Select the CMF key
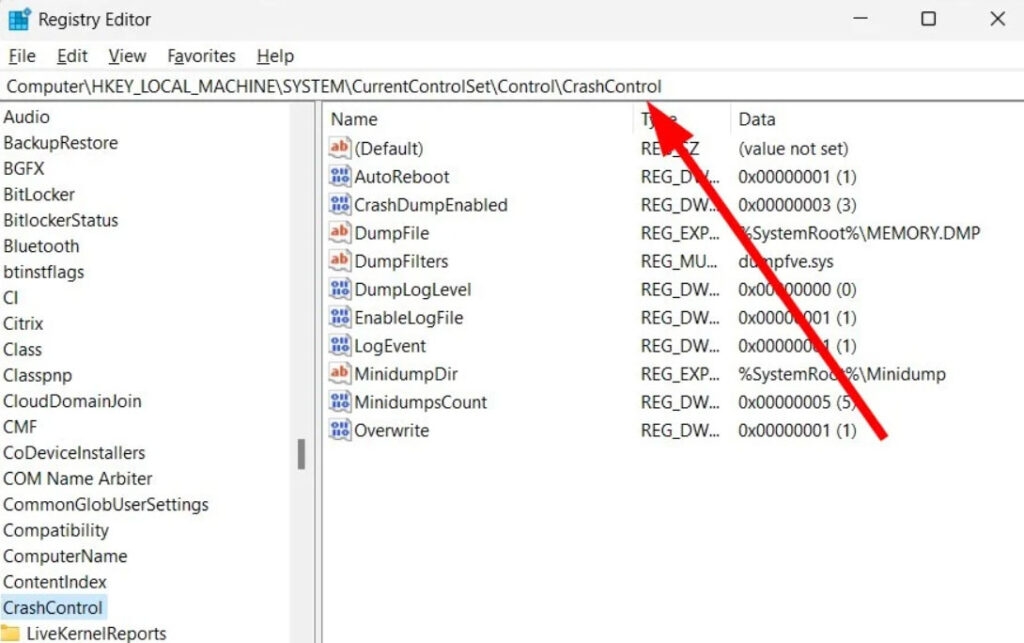This screenshot has width=1024, height=643. [x=20, y=427]
